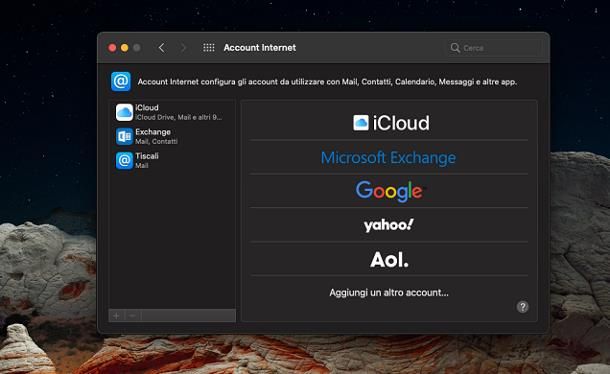Screen dimensions: 610x374
Task: Select the iCloud account row
Action: point(172,112)
